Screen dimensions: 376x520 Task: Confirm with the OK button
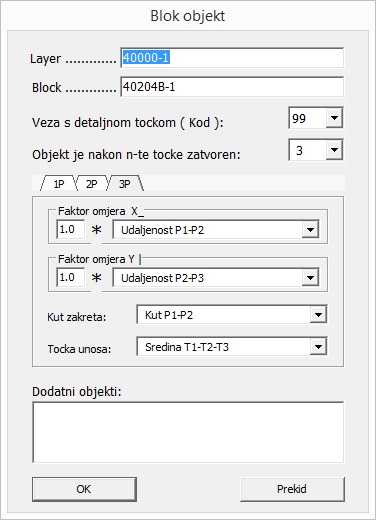(x=84, y=489)
